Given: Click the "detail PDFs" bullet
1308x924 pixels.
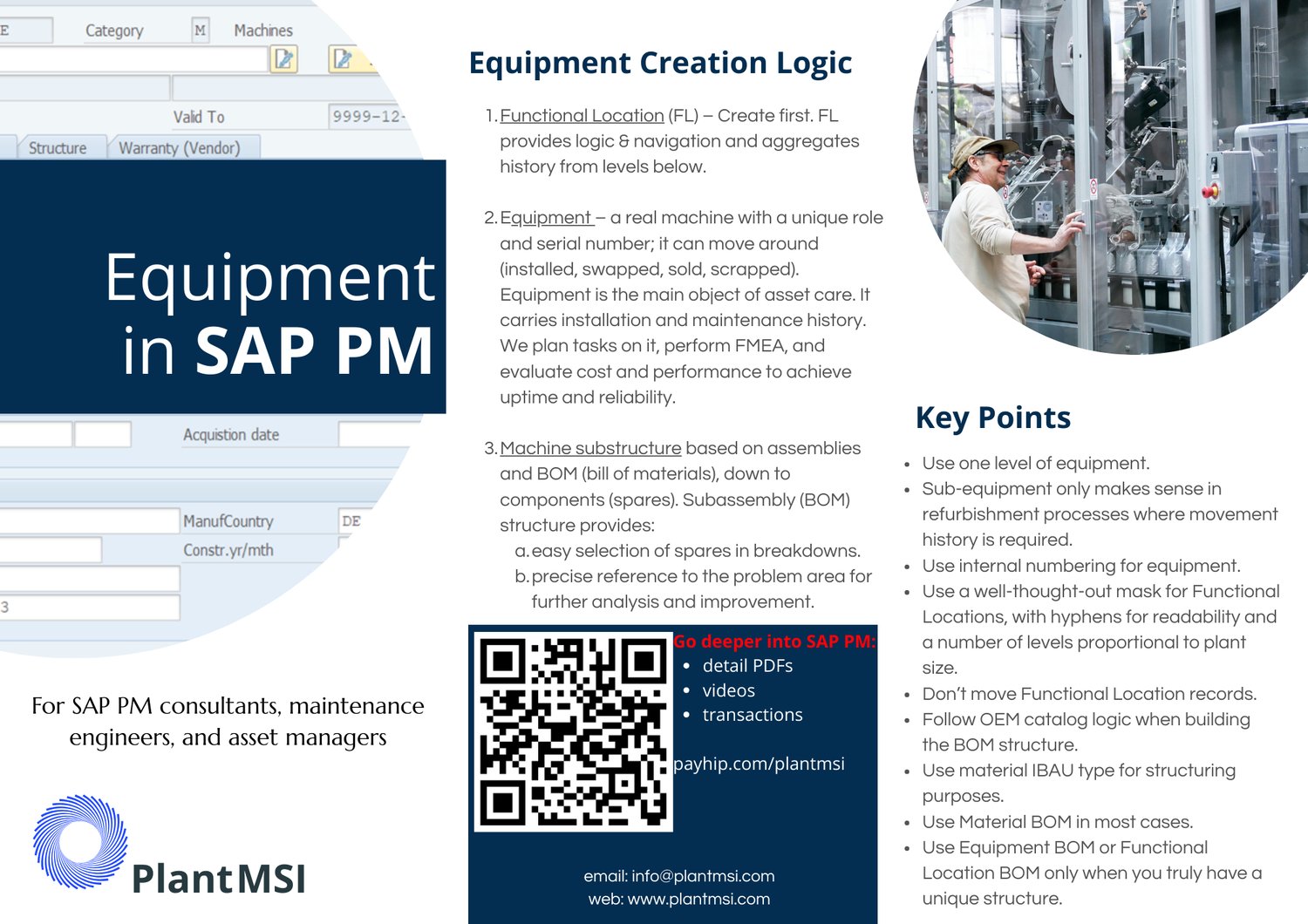Looking at the screenshot, I should tap(747, 666).
